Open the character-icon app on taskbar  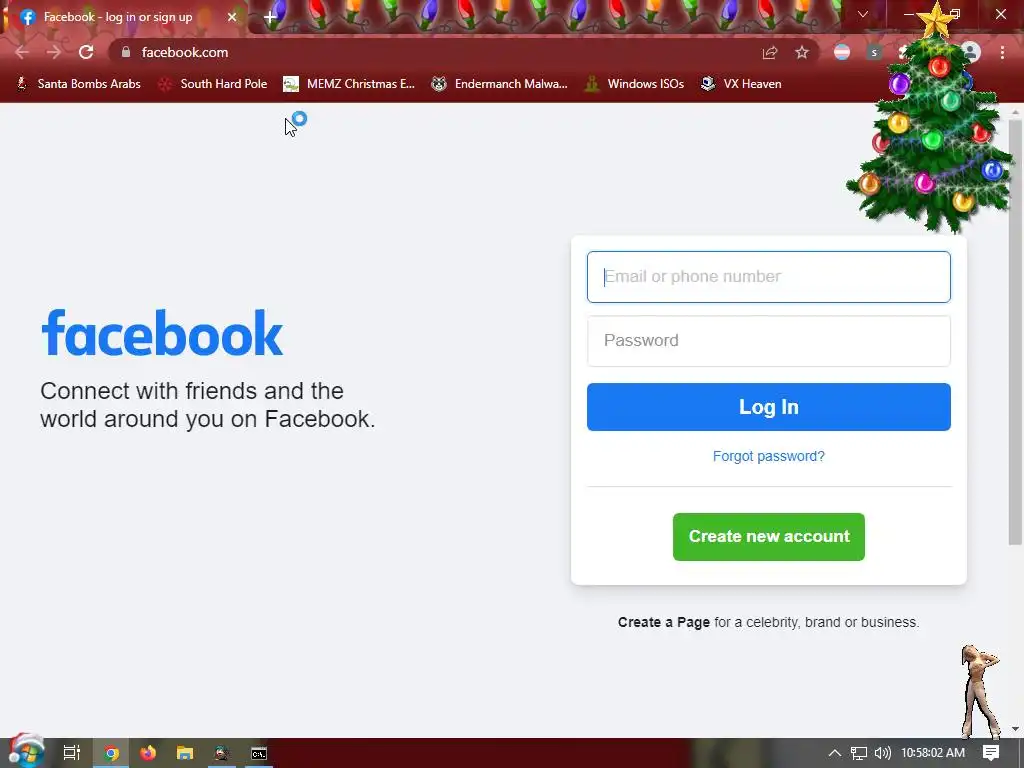[x=222, y=753]
